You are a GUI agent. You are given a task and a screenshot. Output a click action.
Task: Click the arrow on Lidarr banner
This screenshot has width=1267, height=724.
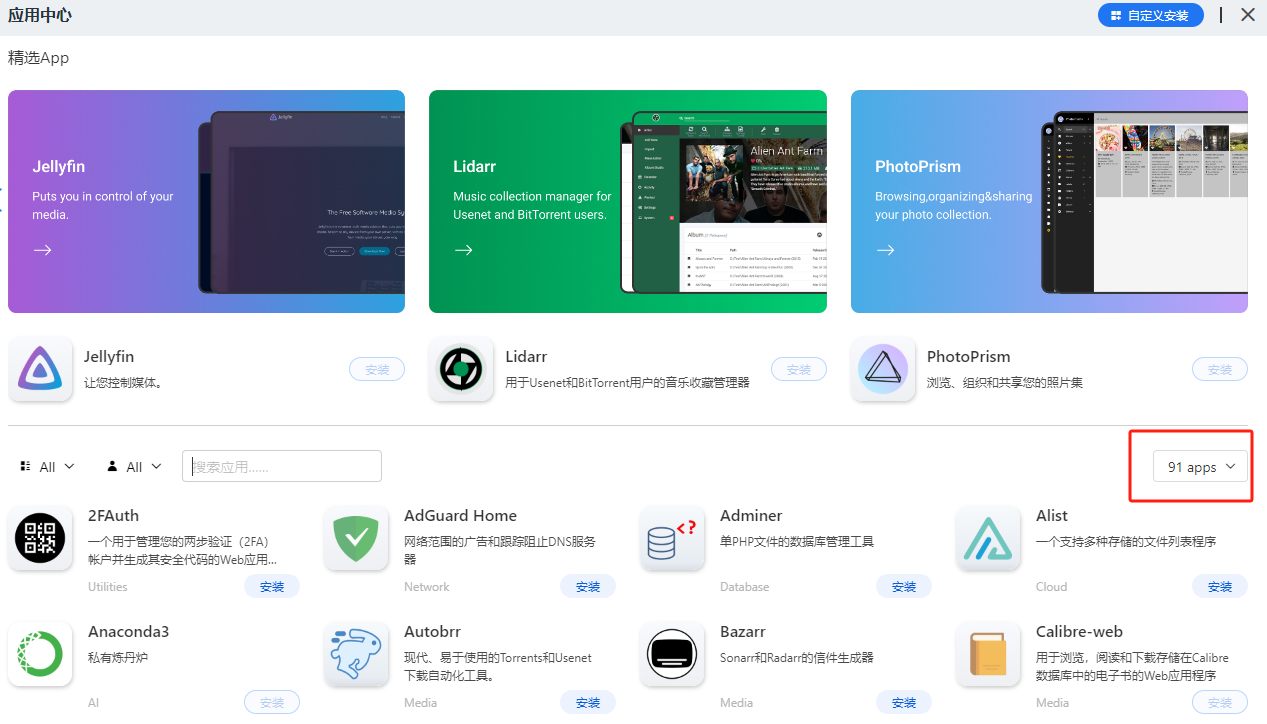(x=463, y=250)
